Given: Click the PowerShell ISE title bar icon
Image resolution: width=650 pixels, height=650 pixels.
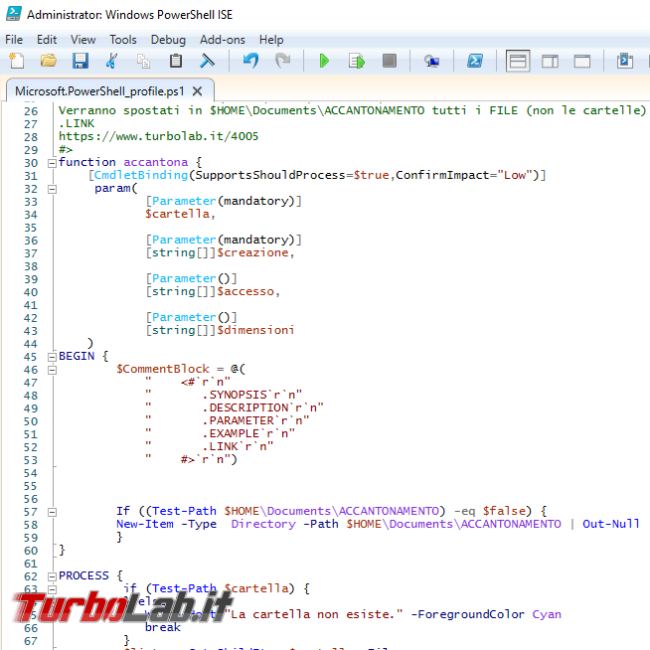Looking at the screenshot, I should 14,14.
